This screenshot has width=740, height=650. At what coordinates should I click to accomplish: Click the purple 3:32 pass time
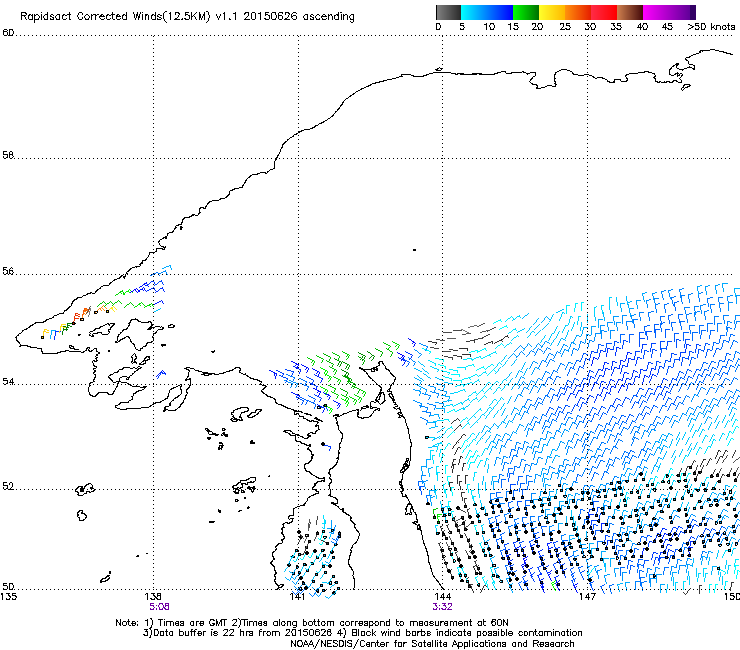coord(442,607)
